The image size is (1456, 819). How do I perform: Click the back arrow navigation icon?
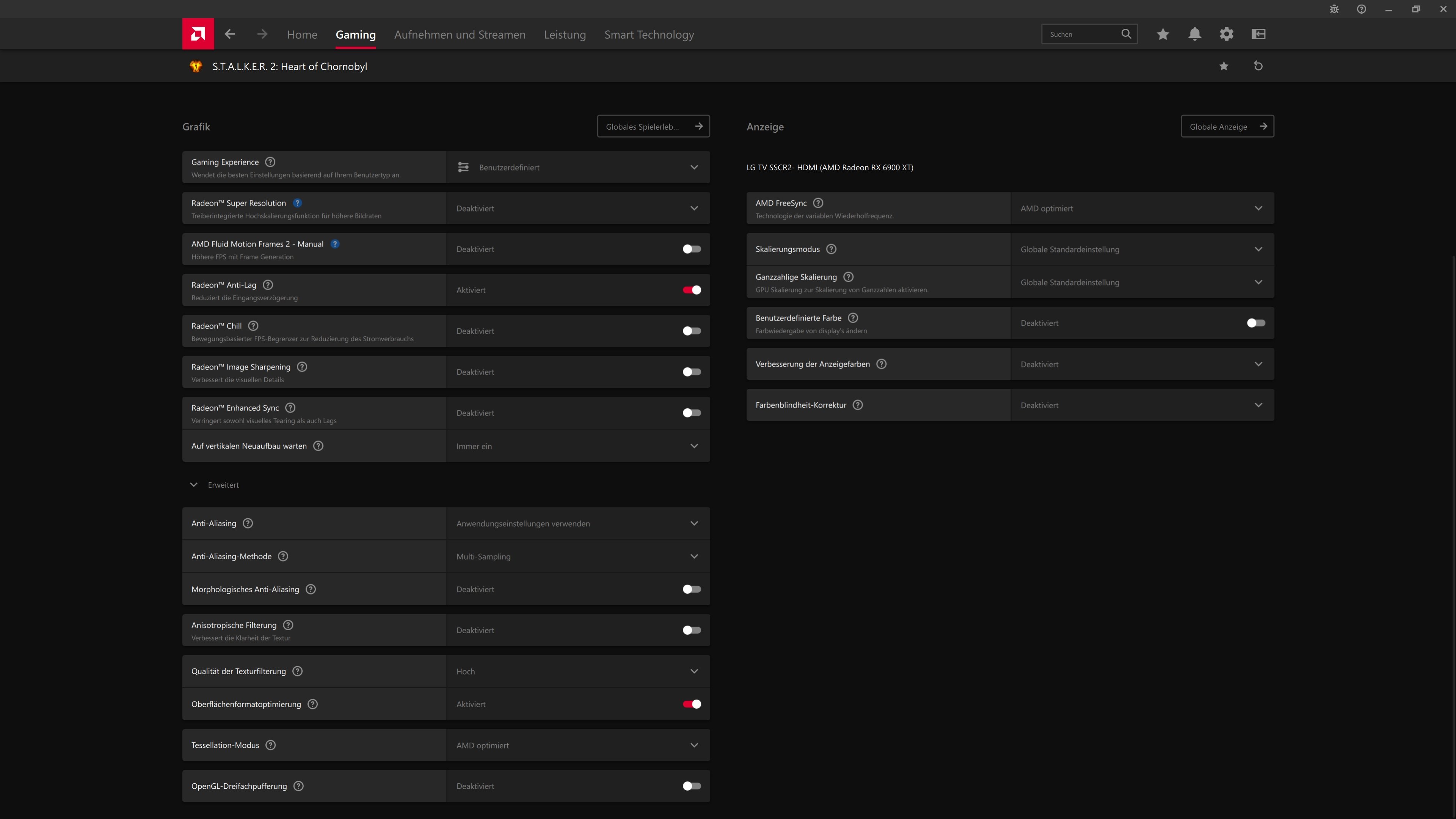tap(229, 34)
